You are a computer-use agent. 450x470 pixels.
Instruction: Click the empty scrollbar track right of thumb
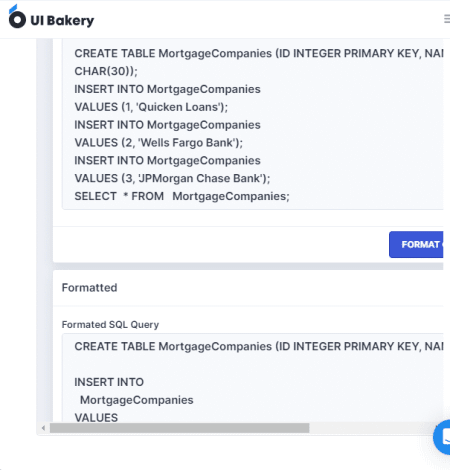pos(370,428)
